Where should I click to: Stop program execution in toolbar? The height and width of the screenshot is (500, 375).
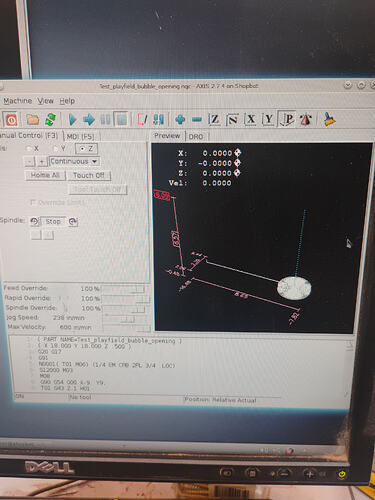121,119
